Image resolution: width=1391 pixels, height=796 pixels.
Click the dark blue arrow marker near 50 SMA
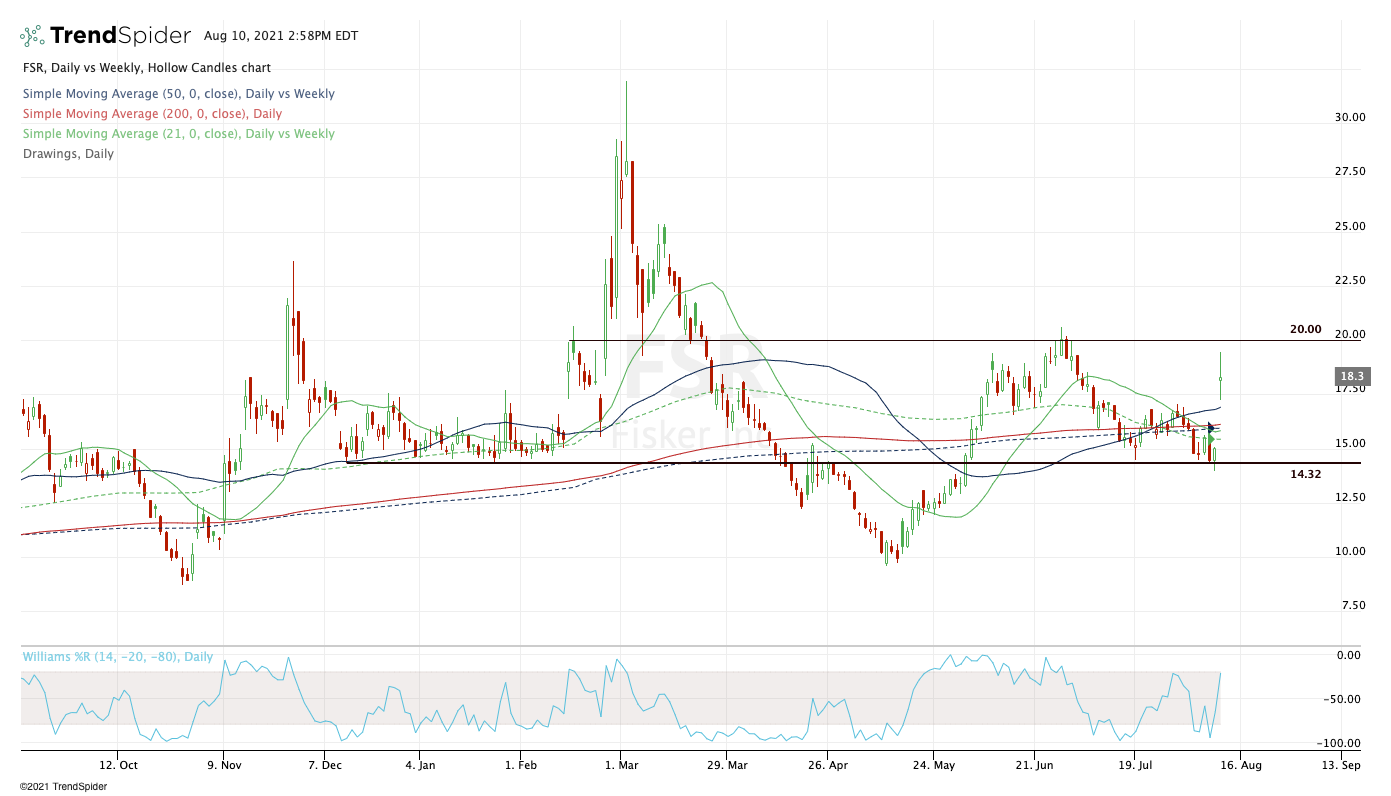(x=1211, y=428)
